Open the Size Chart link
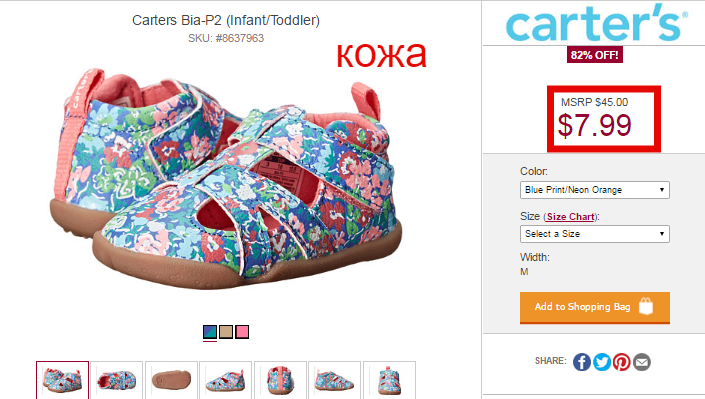The image size is (705, 399). coord(571,217)
